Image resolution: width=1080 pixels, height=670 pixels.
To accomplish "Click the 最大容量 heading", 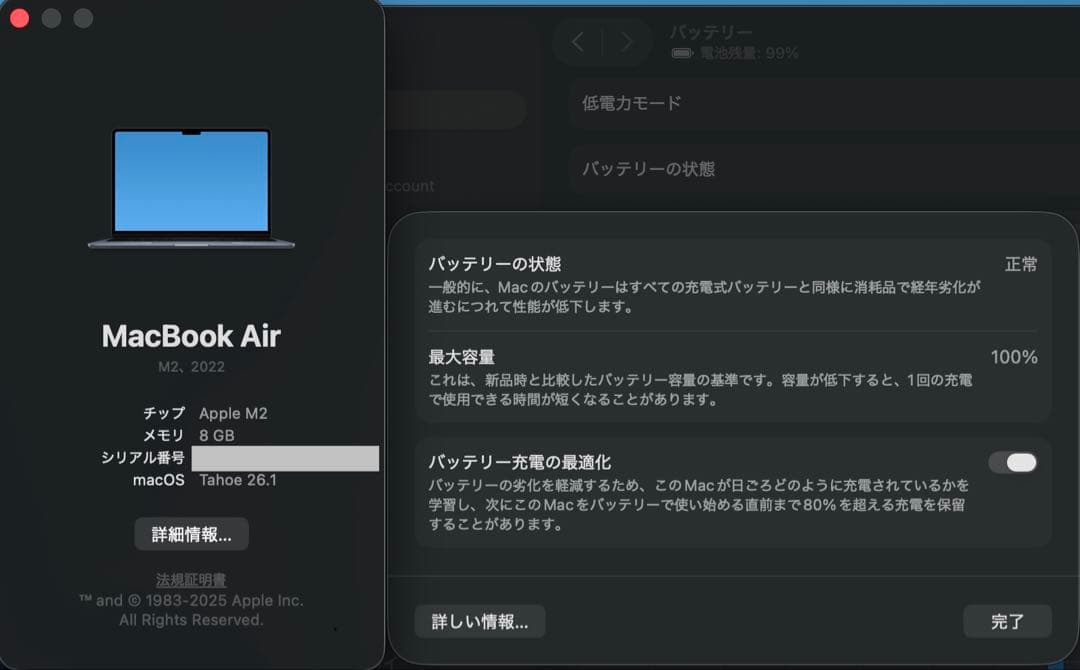I will [461, 357].
